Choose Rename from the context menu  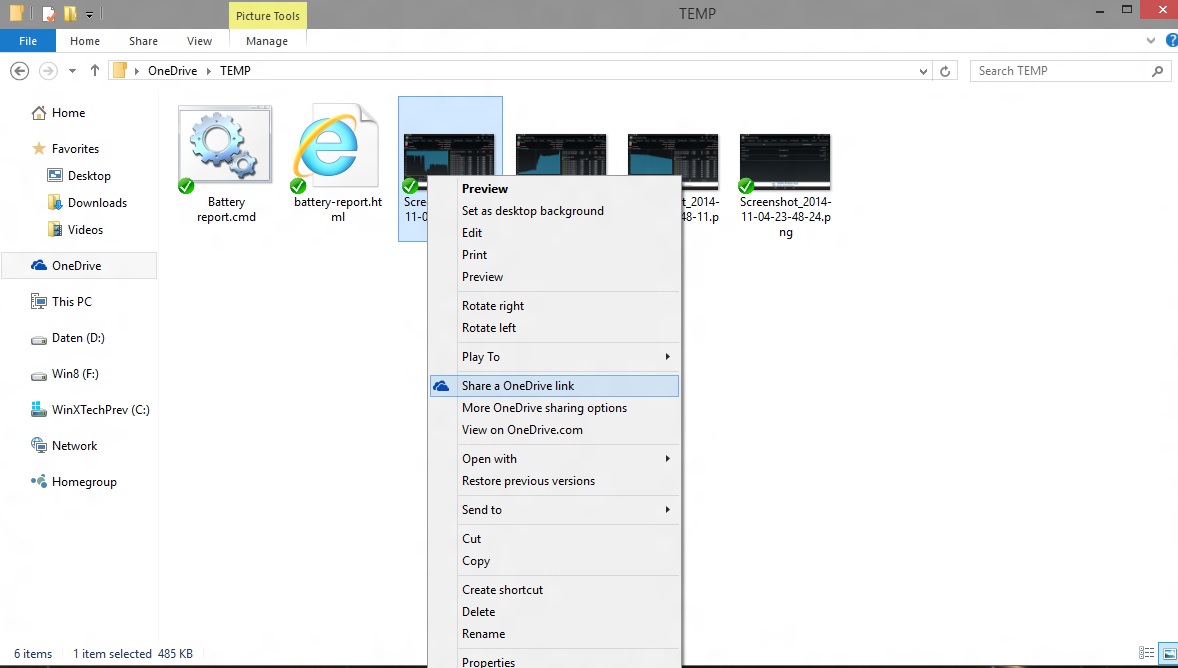[554, 633]
